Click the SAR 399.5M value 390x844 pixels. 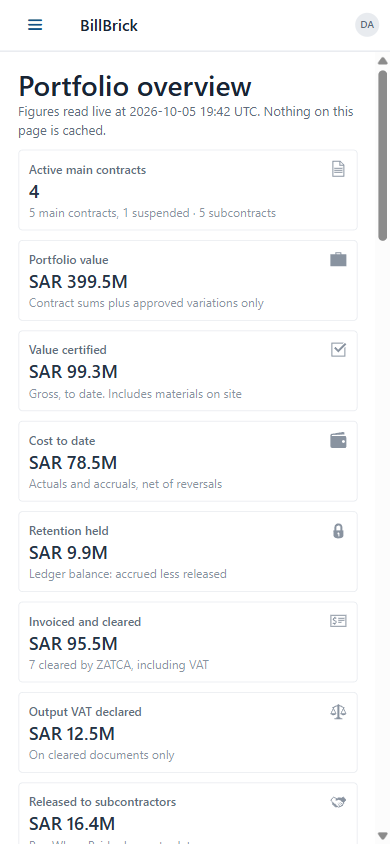click(x=78, y=282)
